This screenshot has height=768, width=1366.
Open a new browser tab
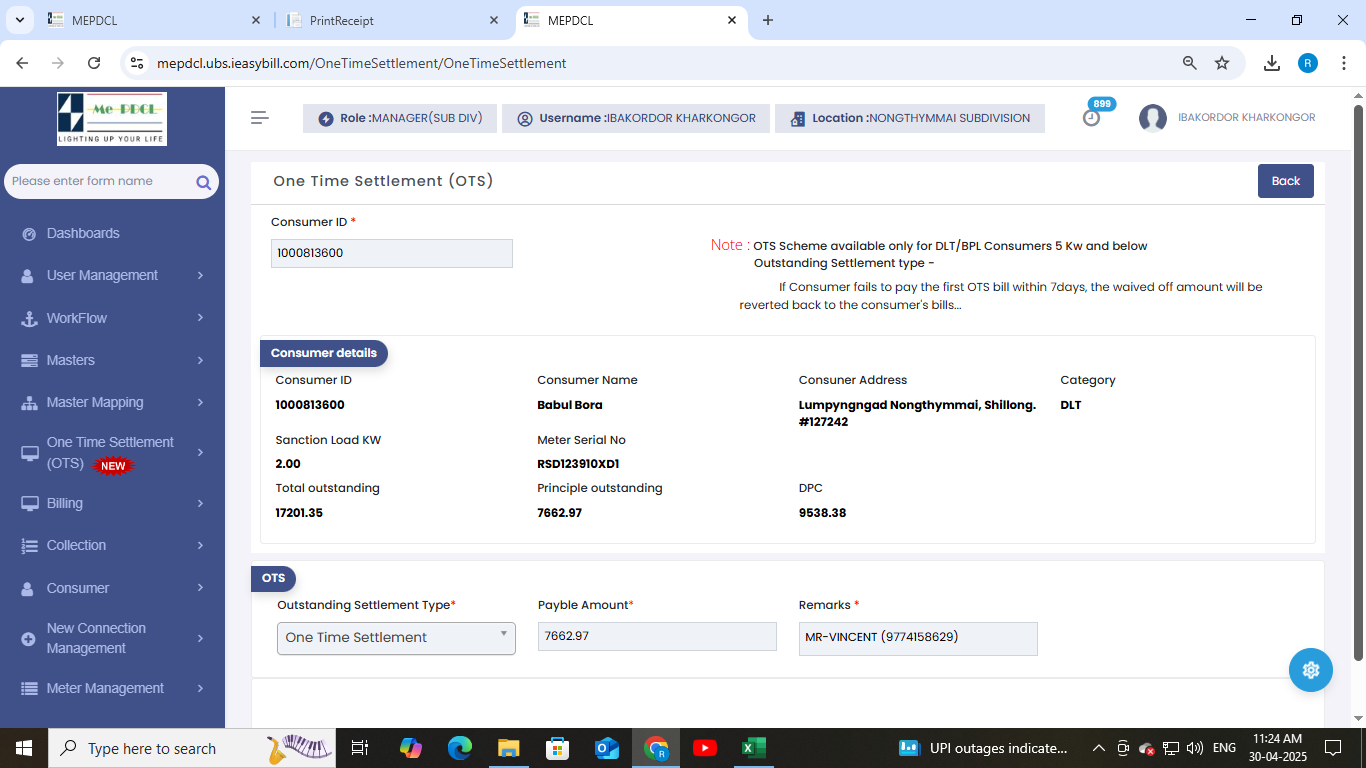[768, 20]
